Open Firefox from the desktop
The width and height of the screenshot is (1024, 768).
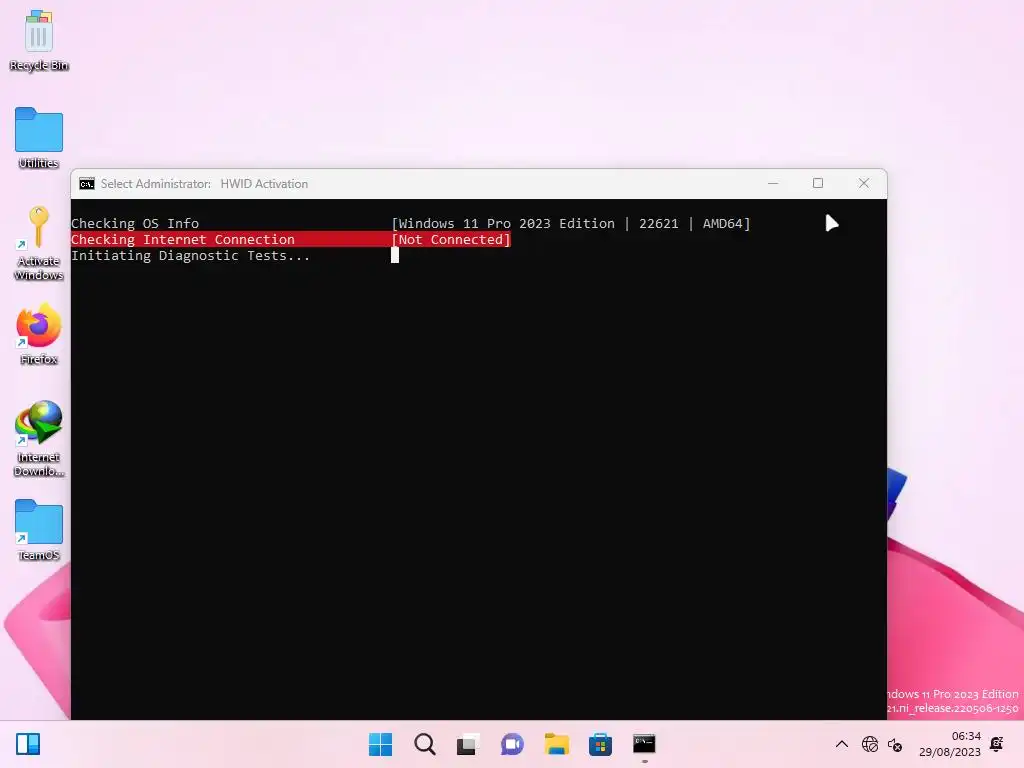point(39,334)
